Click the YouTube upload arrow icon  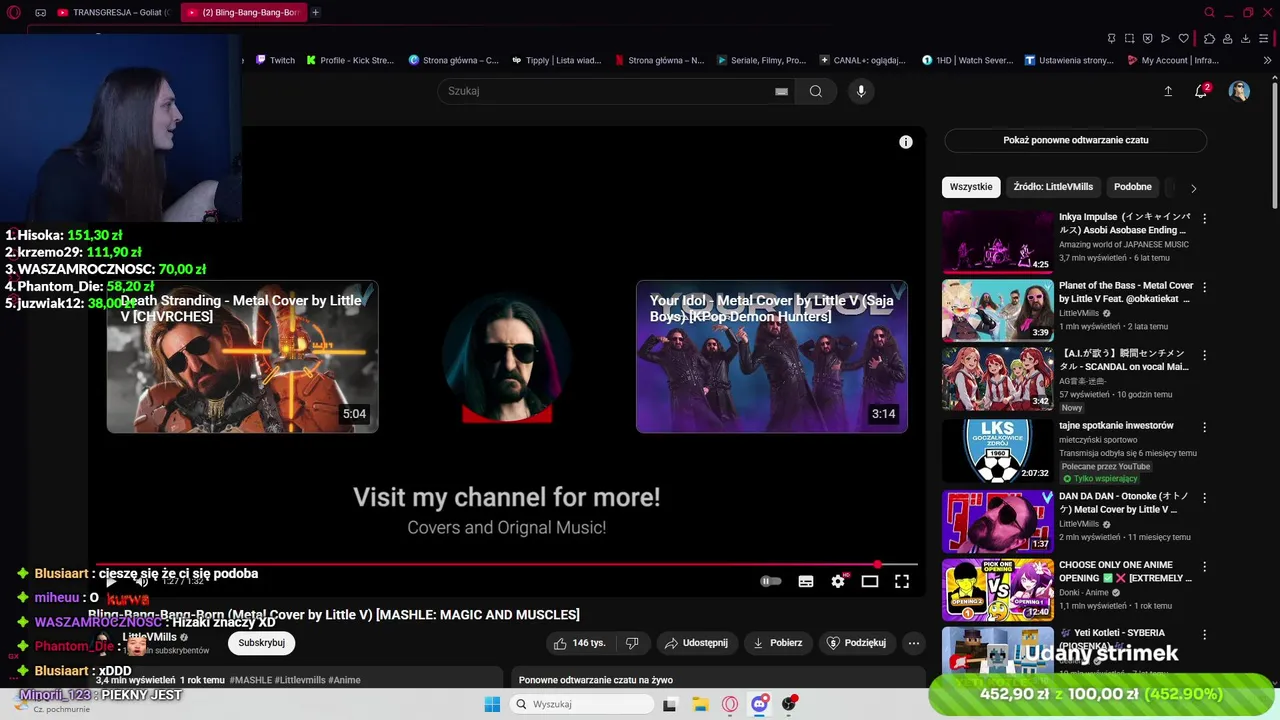pyautogui.click(x=1168, y=91)
